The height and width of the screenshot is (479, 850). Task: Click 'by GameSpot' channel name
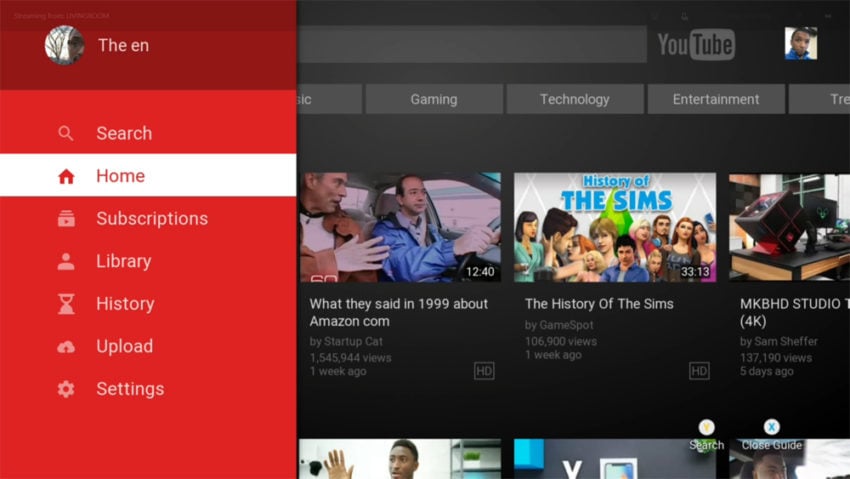tap(559, 325)
